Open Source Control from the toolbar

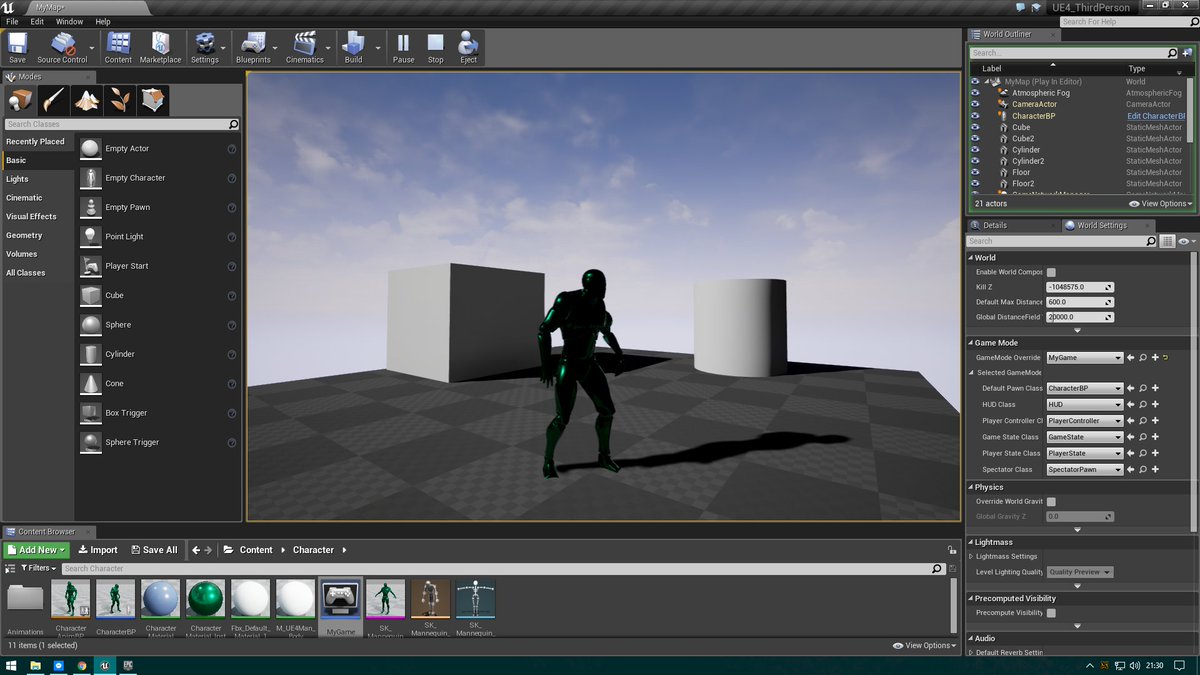(63, 47)
